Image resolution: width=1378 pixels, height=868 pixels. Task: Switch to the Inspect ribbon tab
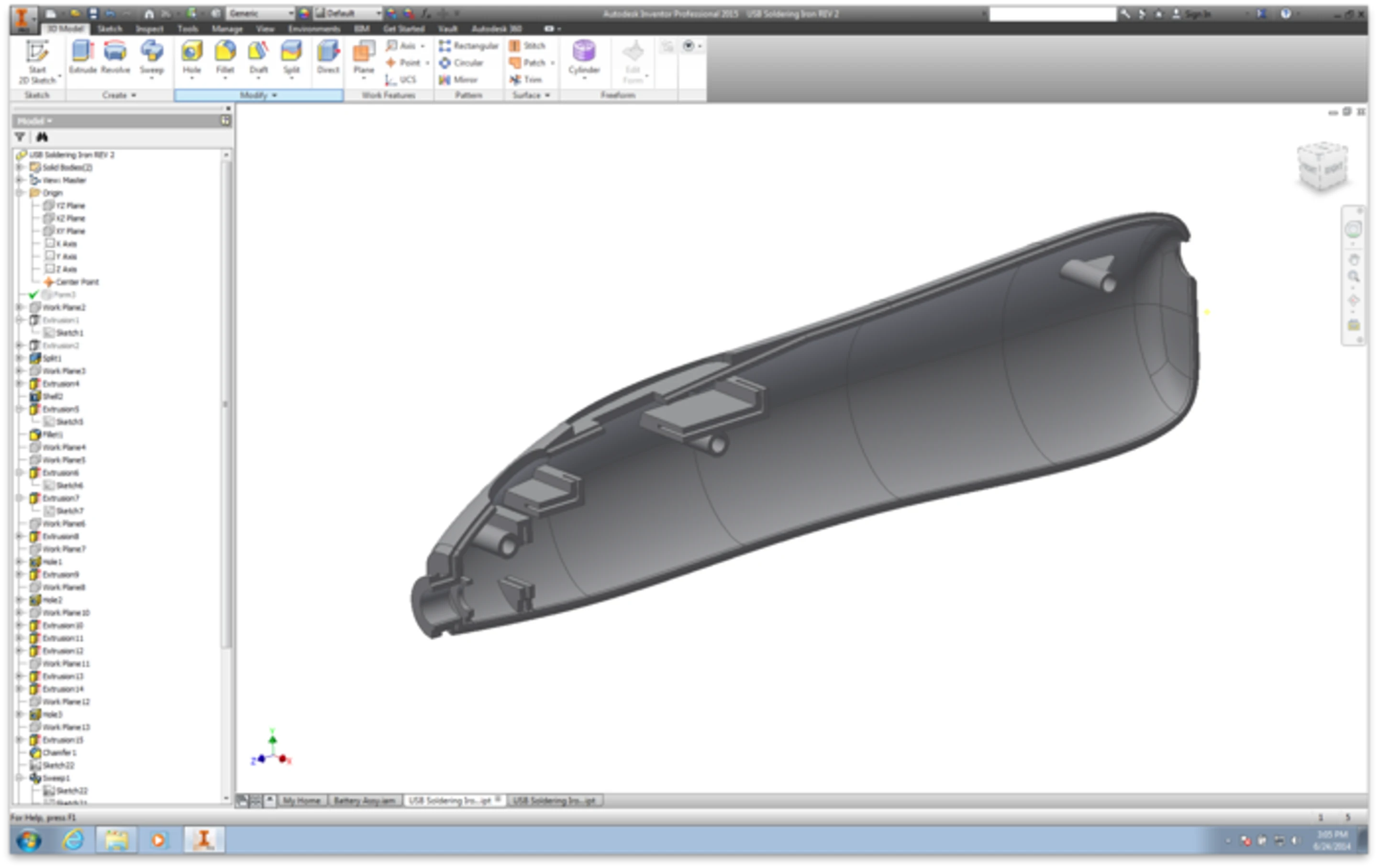[149, 29]
